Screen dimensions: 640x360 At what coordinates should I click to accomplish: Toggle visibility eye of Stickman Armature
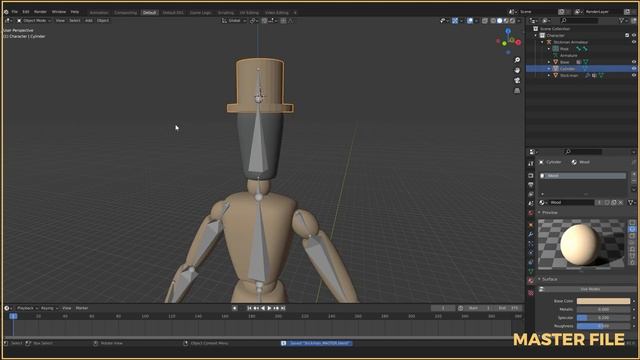tap(634, 42)
